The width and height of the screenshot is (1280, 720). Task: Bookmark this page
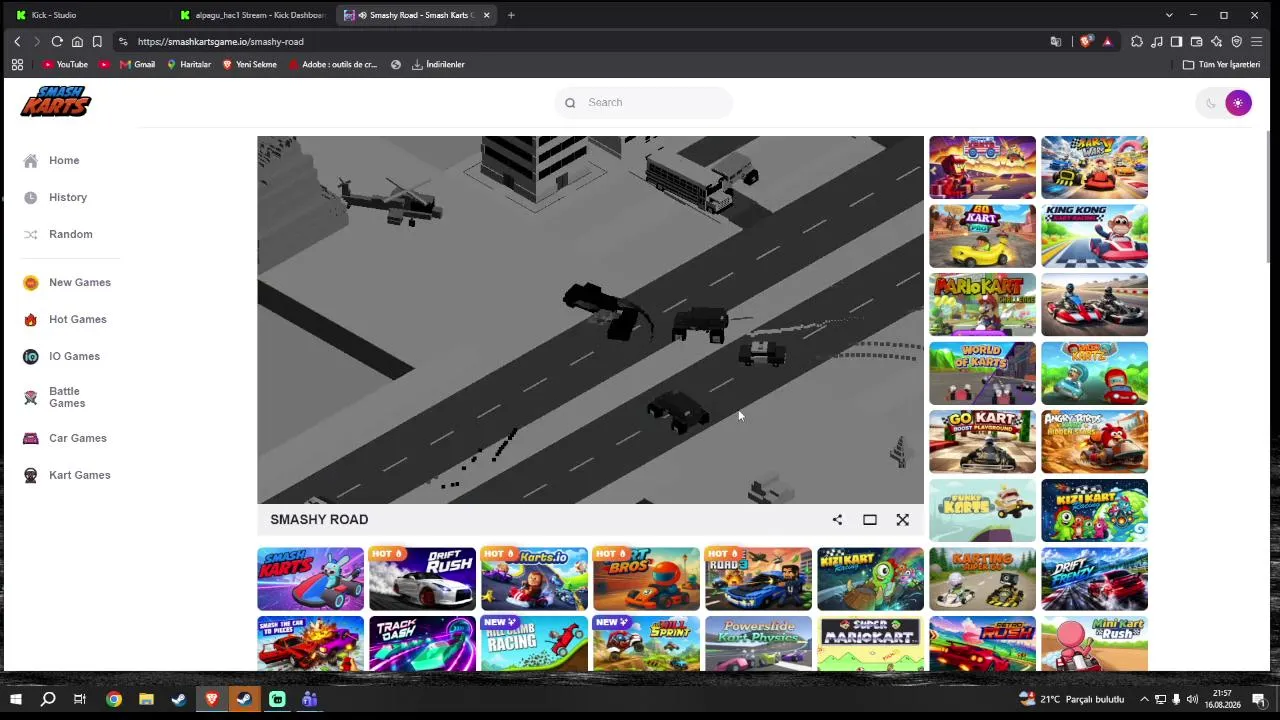pyautogui.click(x=97, y=42)
